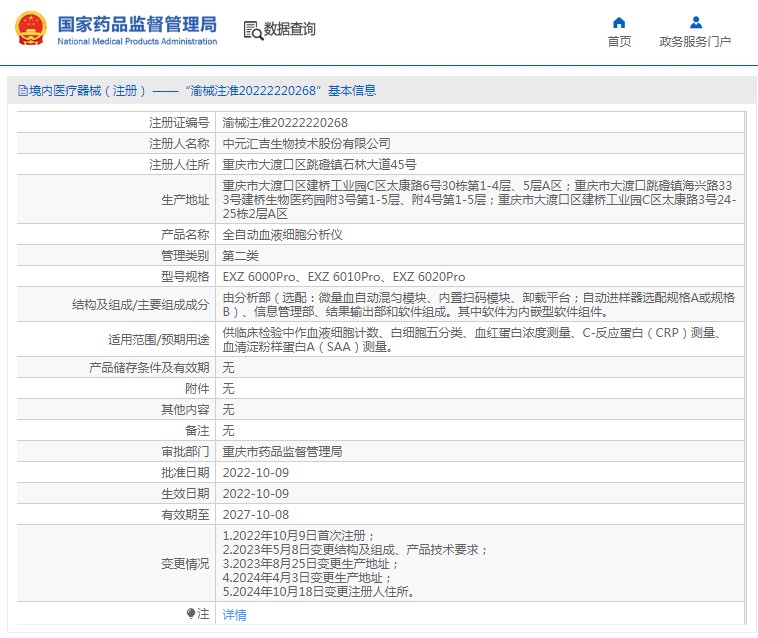Select registrant name 中元汇吉生物技术股份有限公司

tap(306, 144)
